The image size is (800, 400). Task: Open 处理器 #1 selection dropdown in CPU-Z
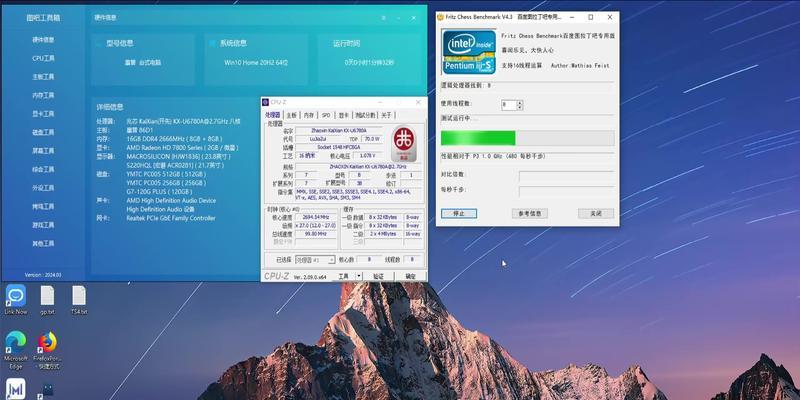pos(315,260)
